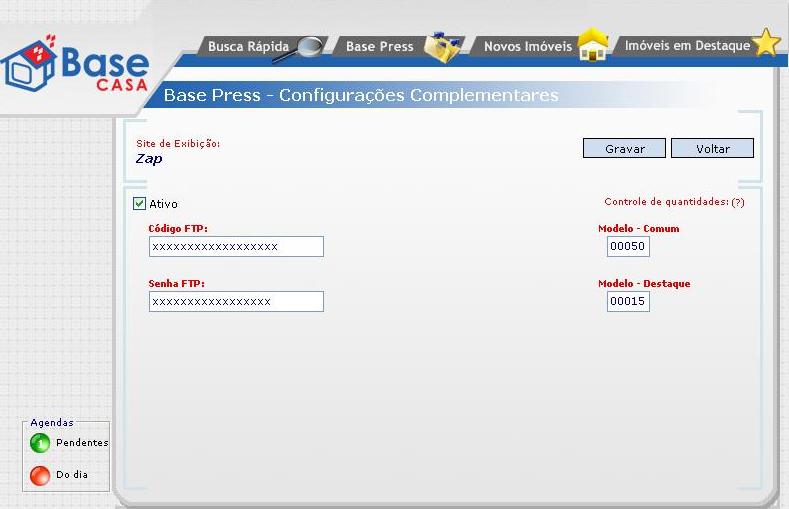
Task: Open Do dia via the red circle icon
Action: [40, 475]
